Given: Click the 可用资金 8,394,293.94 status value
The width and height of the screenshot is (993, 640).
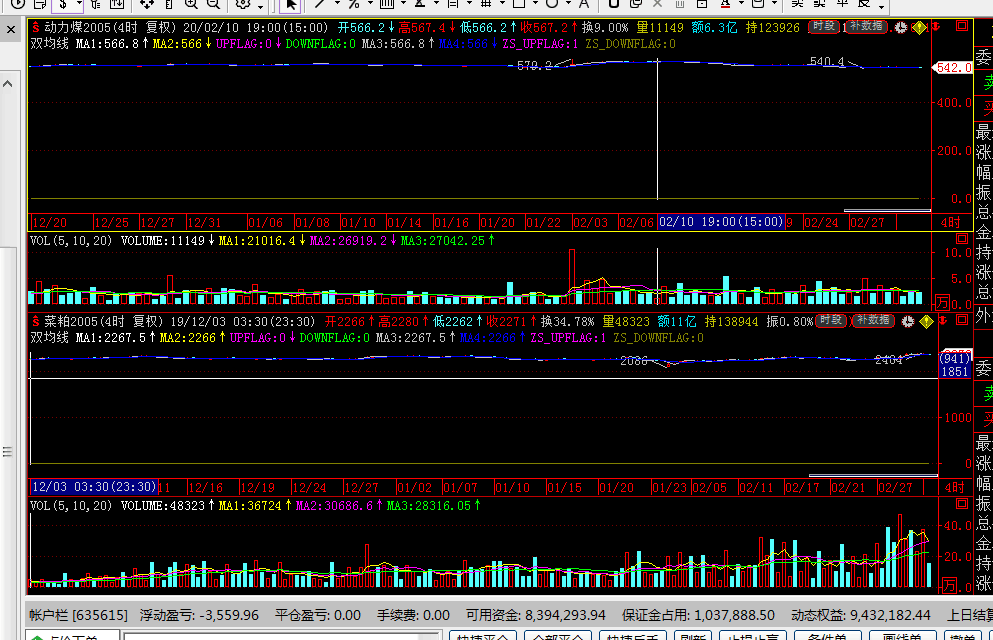Looking at the screenshot, I should coord(536,615).
